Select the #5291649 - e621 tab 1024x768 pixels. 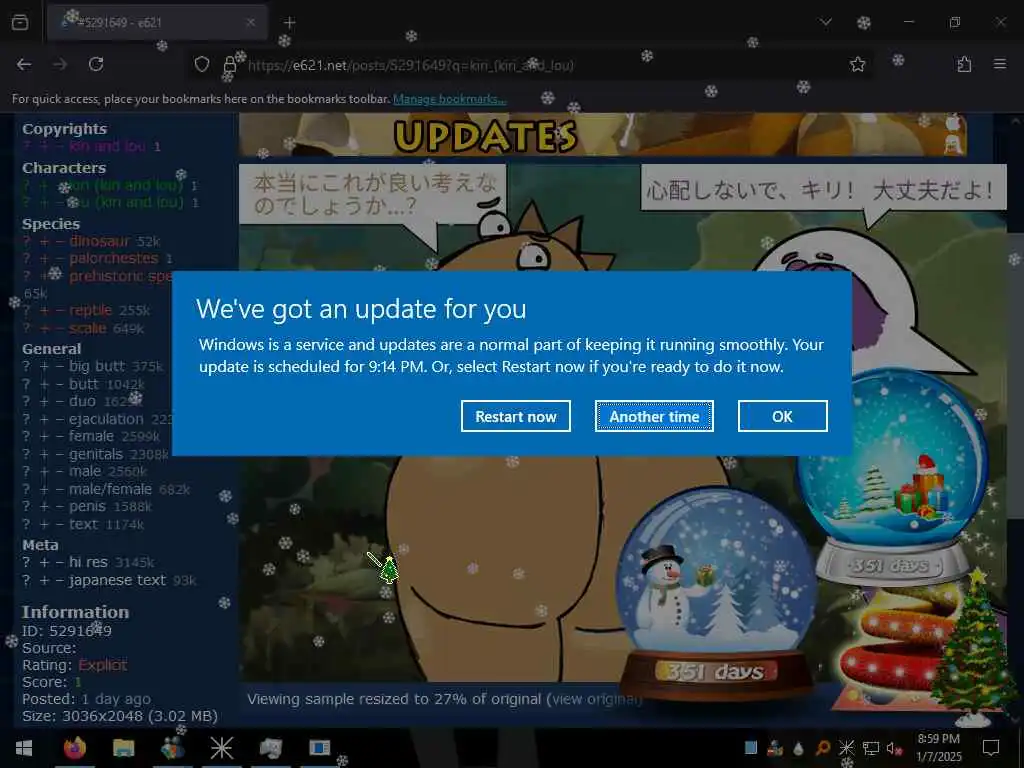coord(157,22)
